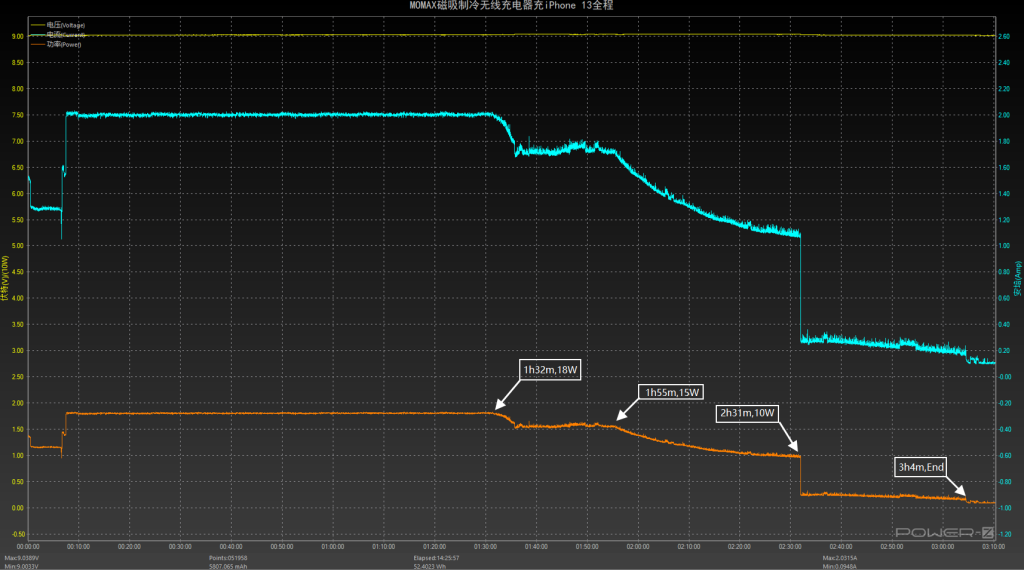Click the 02:30:00 time axis tick

coord(790,546)
